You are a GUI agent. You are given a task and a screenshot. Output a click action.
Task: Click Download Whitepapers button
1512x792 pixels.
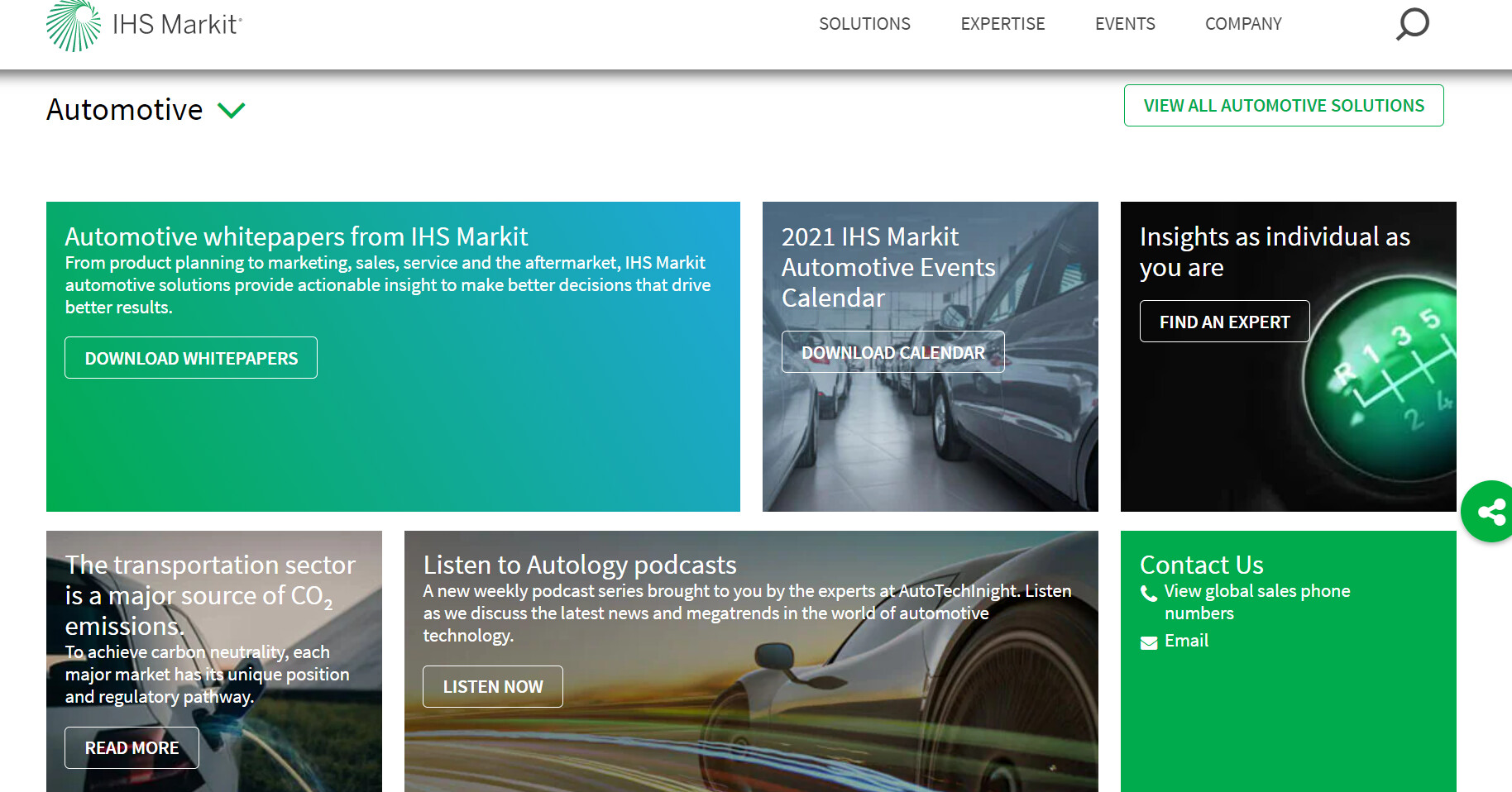(x=191, y=358)
